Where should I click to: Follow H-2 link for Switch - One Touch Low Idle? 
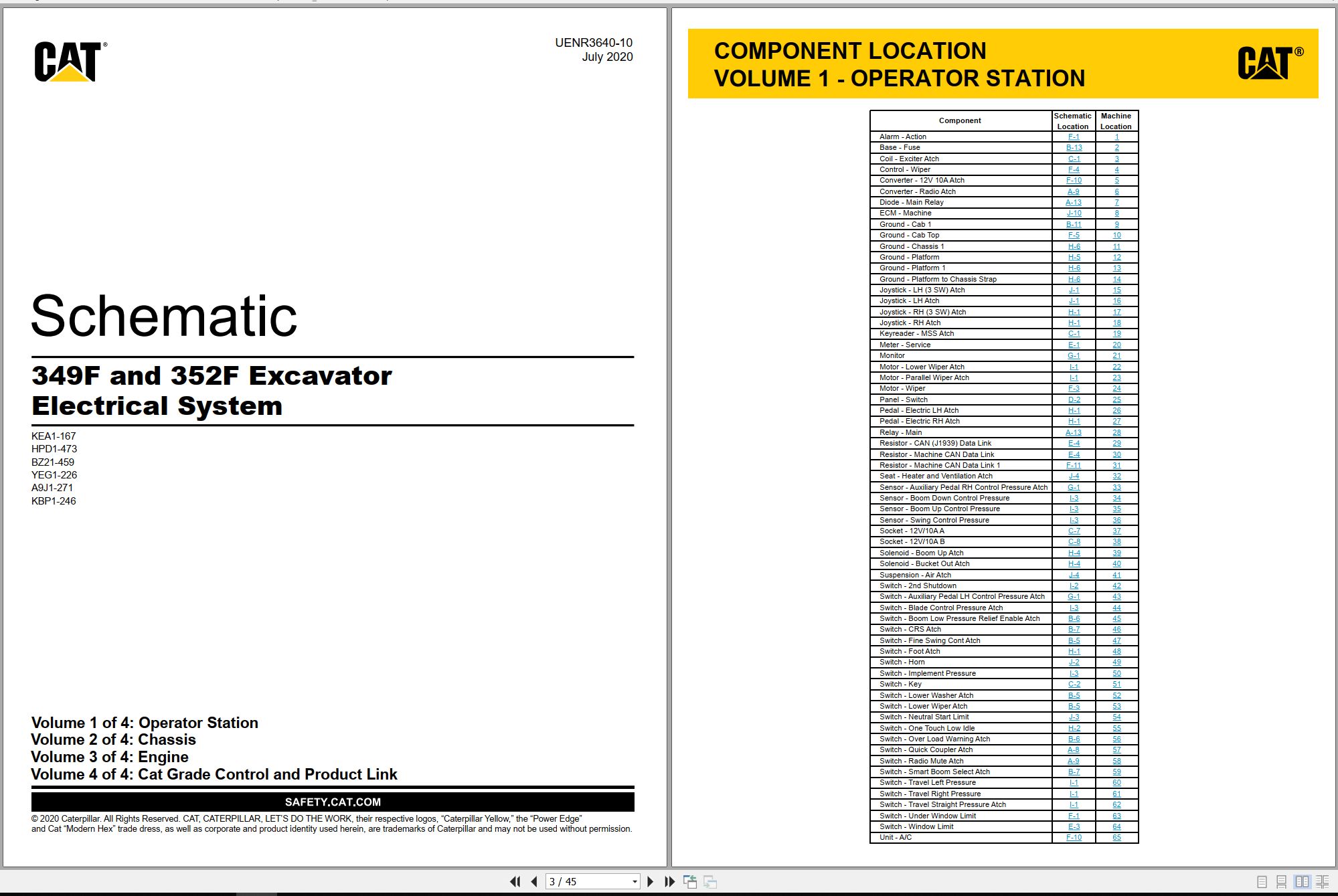[x=1074, y=728]
